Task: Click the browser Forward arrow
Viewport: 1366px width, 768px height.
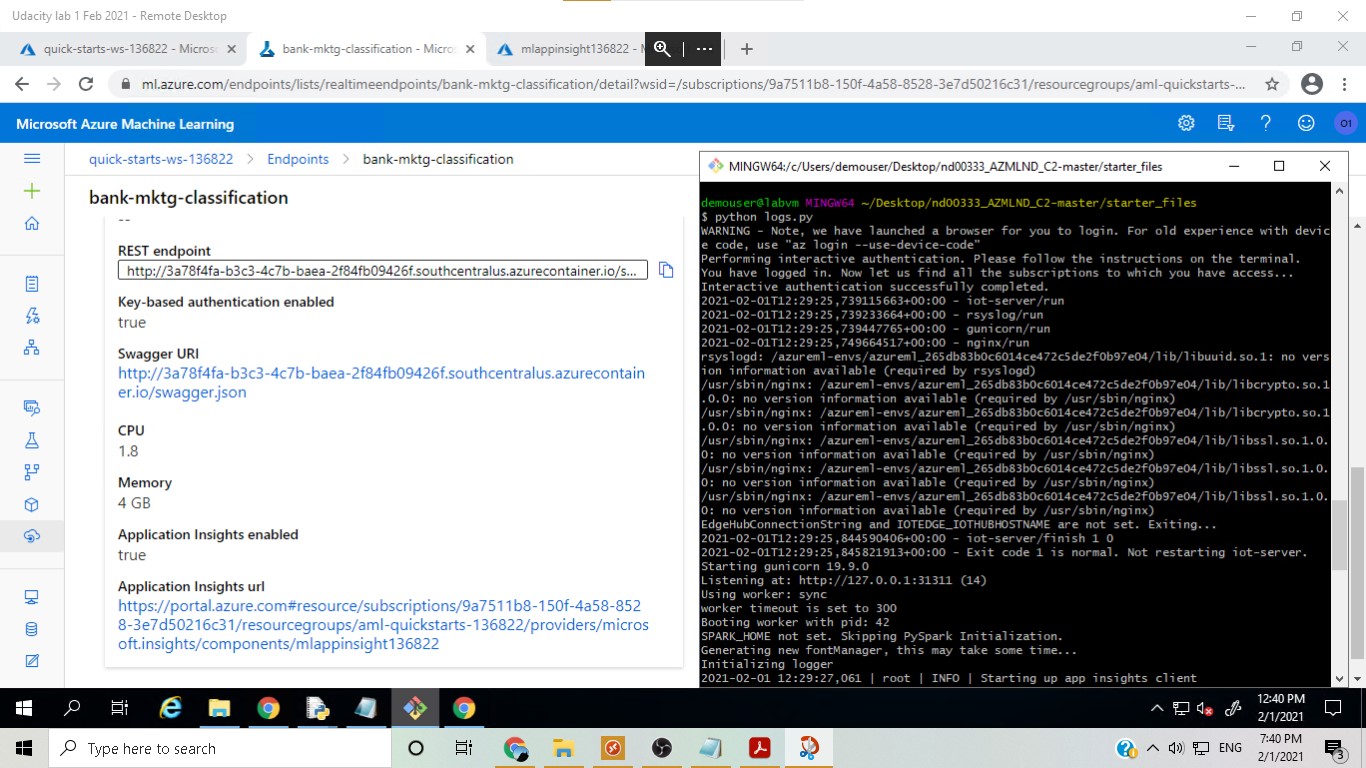Action: click(x=54, y=85)
